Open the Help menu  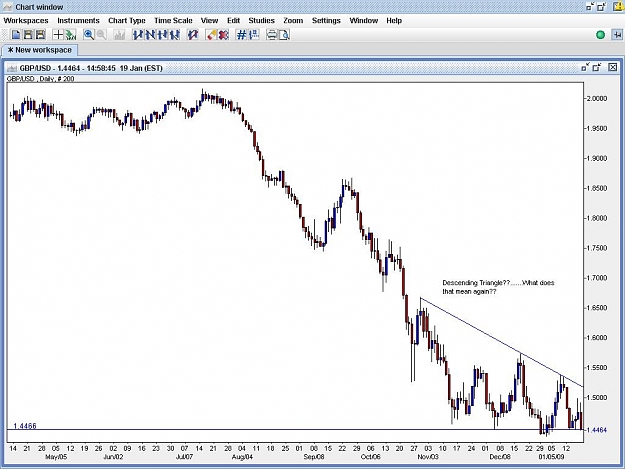coord(394,20)
